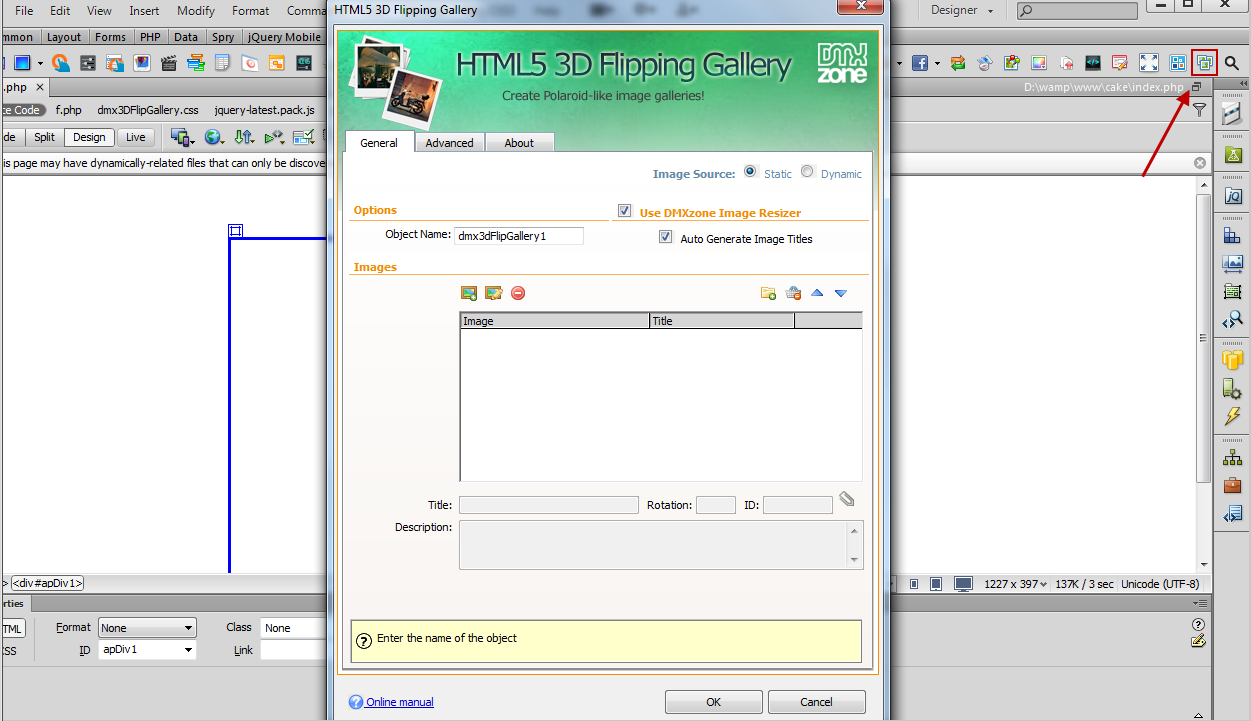Open the Insert menu
The height and width of the screenshot is (721, 1251).
coord(144,11)
